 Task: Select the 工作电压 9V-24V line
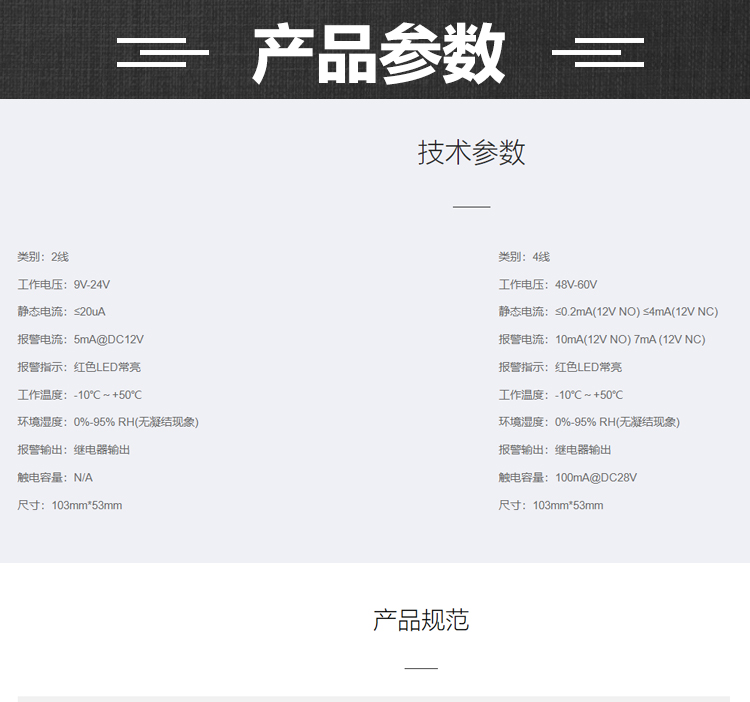tap(64, 285)
